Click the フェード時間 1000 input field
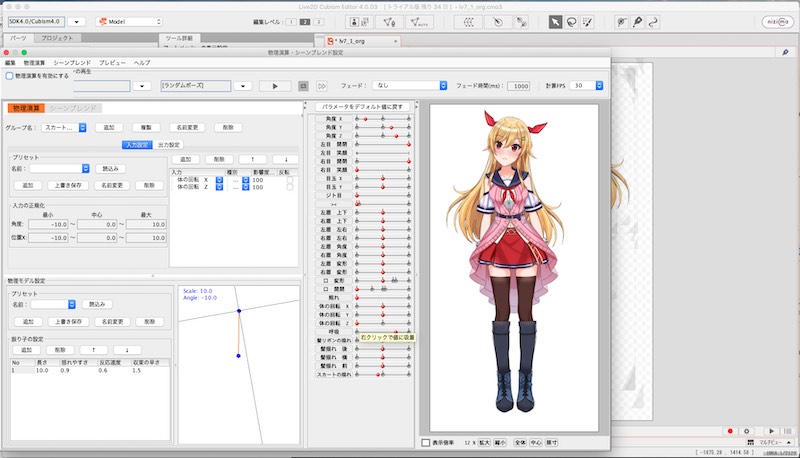The image size is (800, 458). click(518, 86)
